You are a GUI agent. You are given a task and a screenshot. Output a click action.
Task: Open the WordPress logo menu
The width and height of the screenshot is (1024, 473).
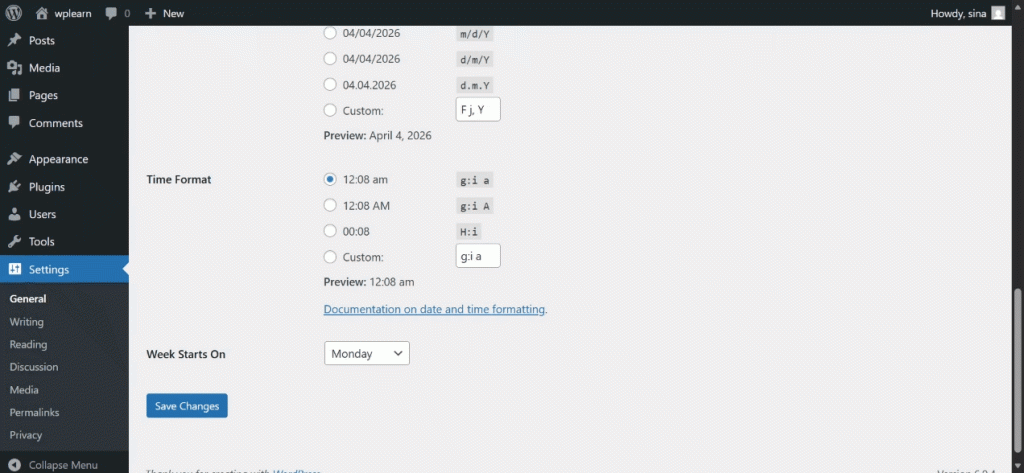(x=14, y=13)
